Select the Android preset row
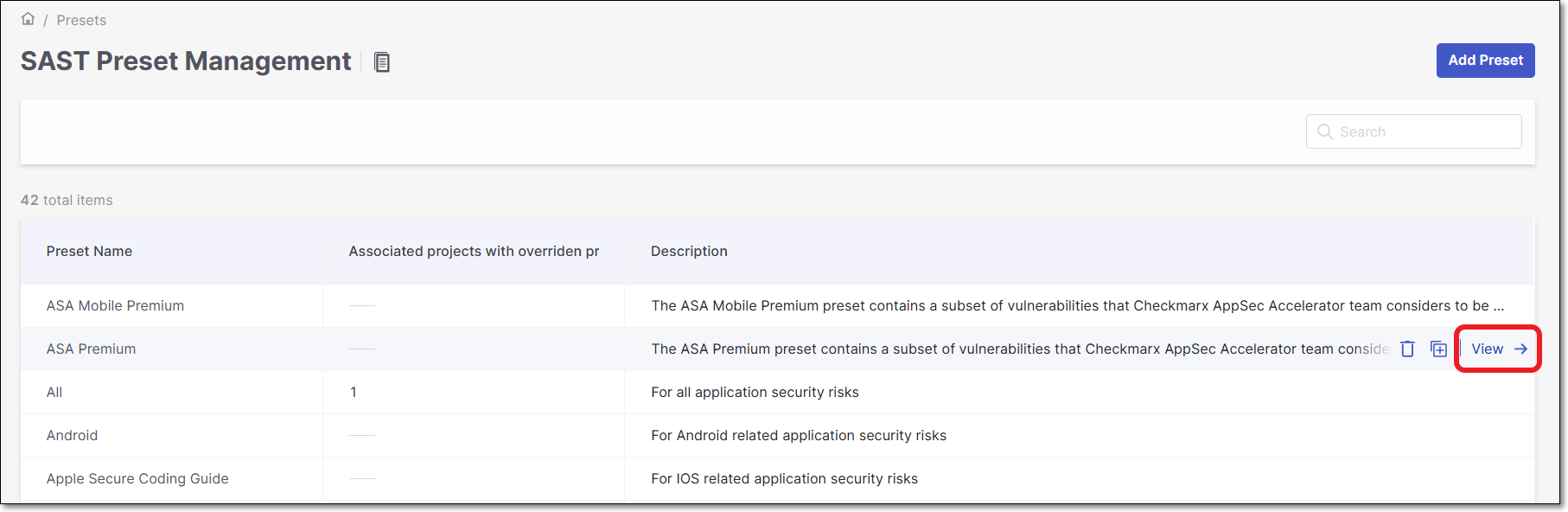Image resolution: width=1568 pixels, height=512 pixels. (72, 435)
